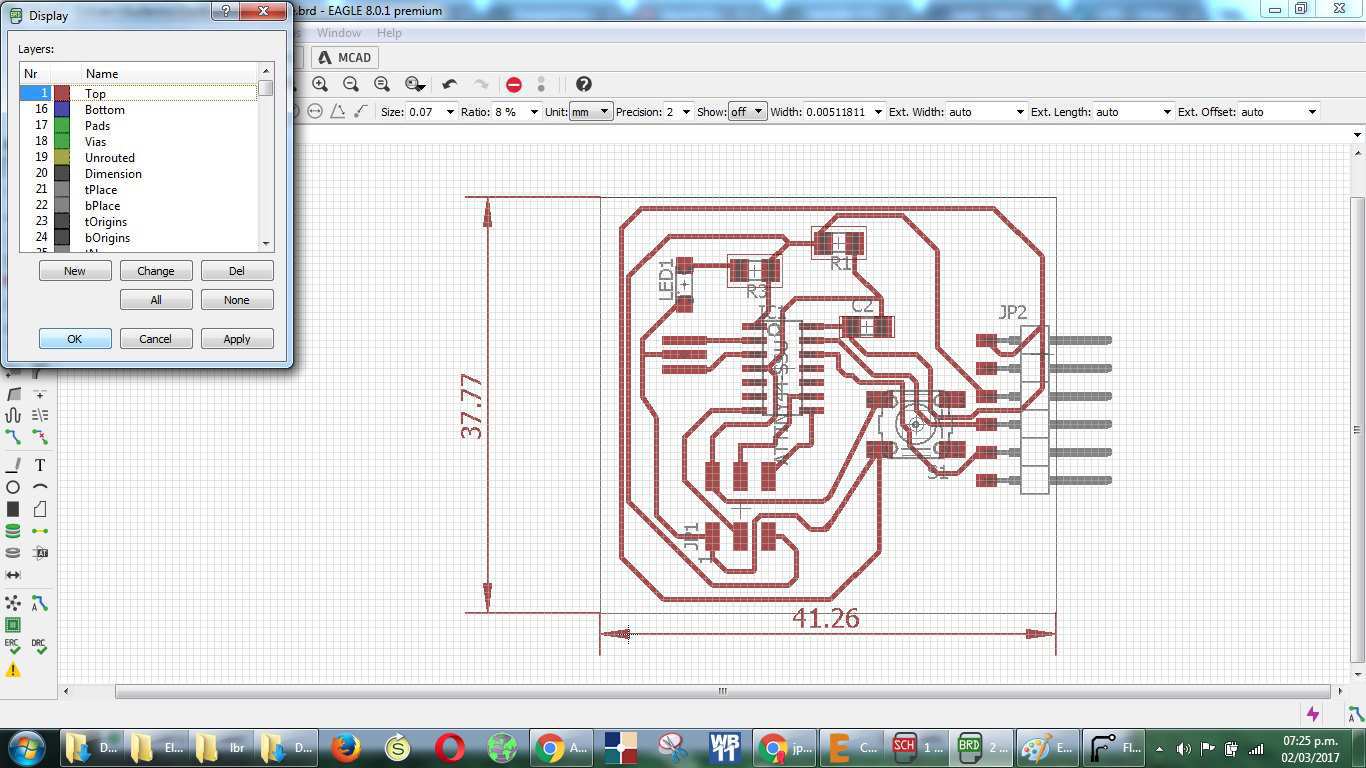
Task: Open the Width dropdown
Action: click(x=878, y=112)
